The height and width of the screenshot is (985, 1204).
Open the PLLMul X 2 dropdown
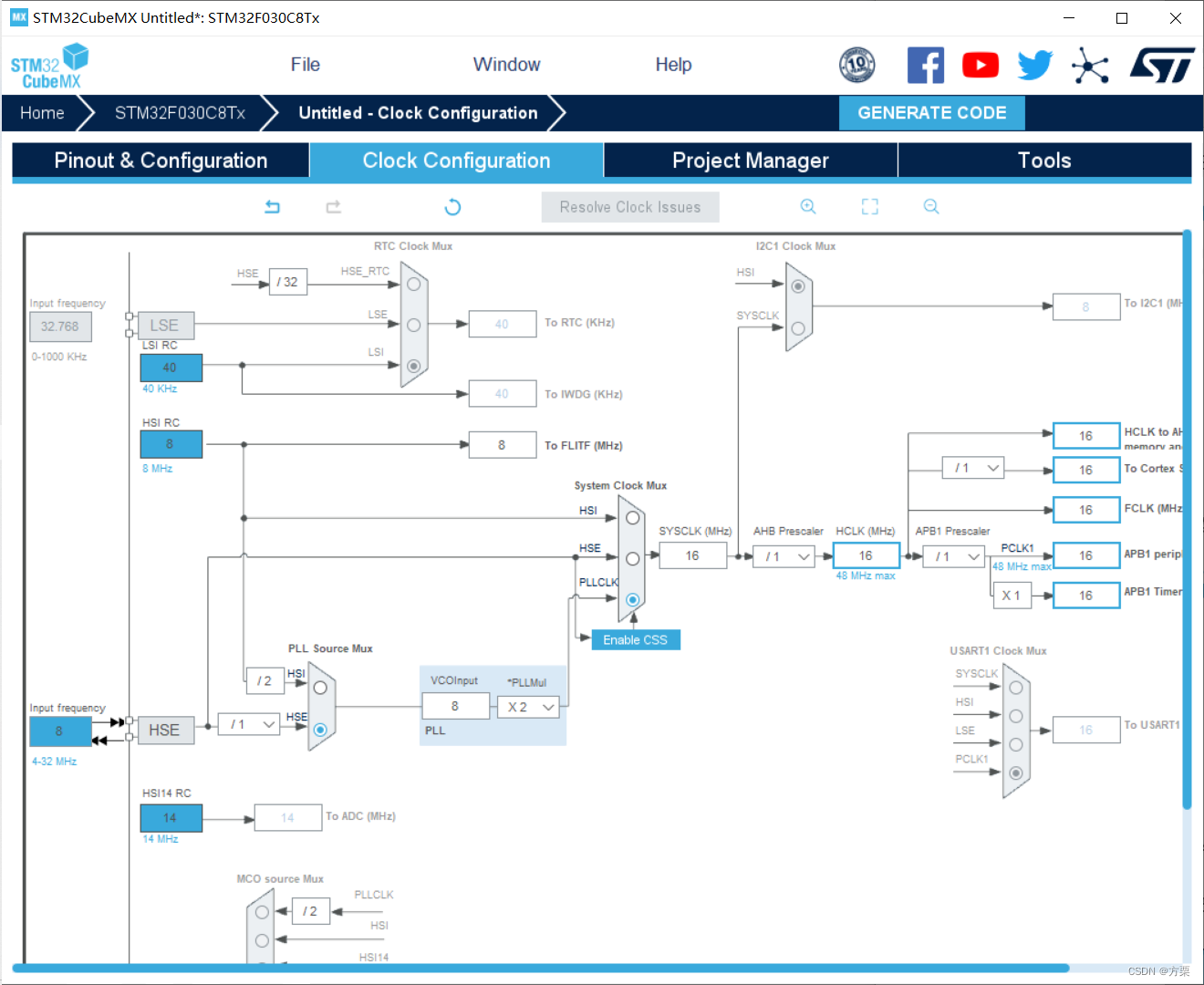[528, 707]
